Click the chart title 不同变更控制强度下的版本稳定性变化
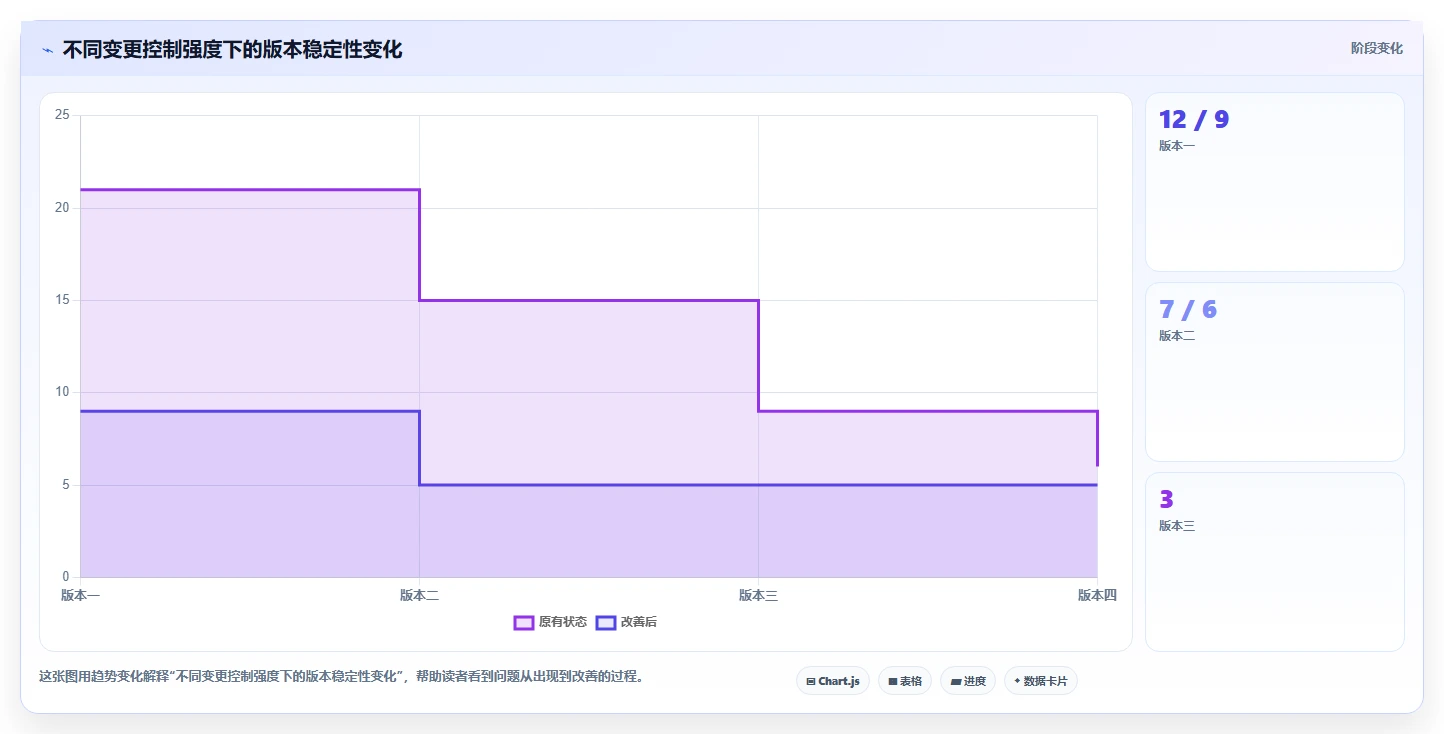The height and width of the screenshot is (734, 1444). pyautogui.click(x=232, y=49)
